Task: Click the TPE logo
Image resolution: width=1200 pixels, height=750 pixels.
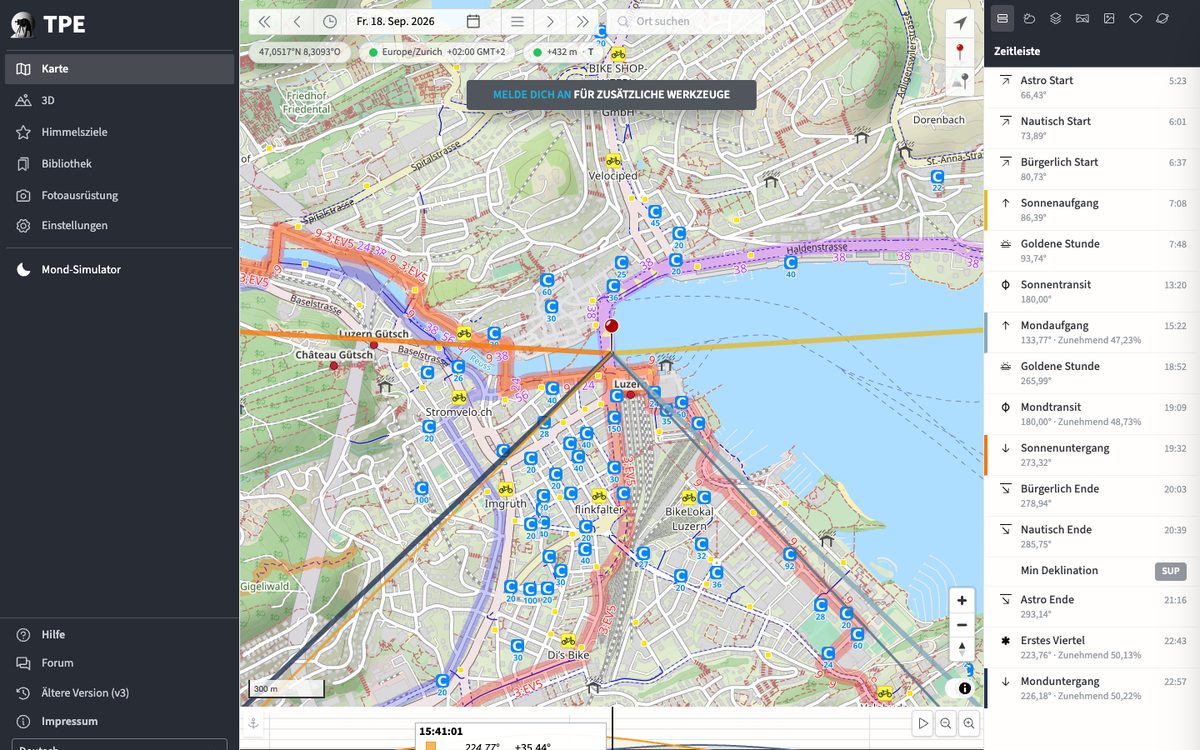Action: 49,25
